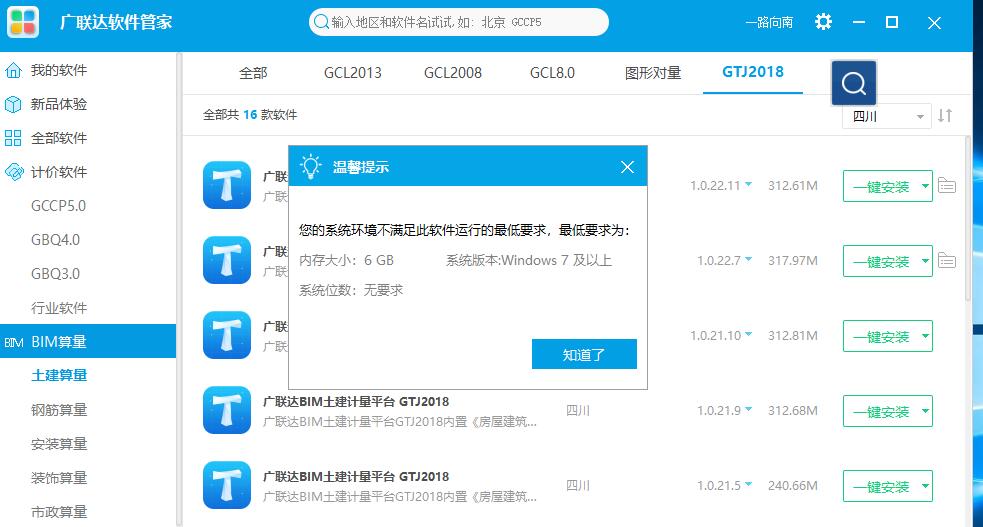Click the GTJ2018 app icon for version 1.0.21.10

(x=227, y=335)
